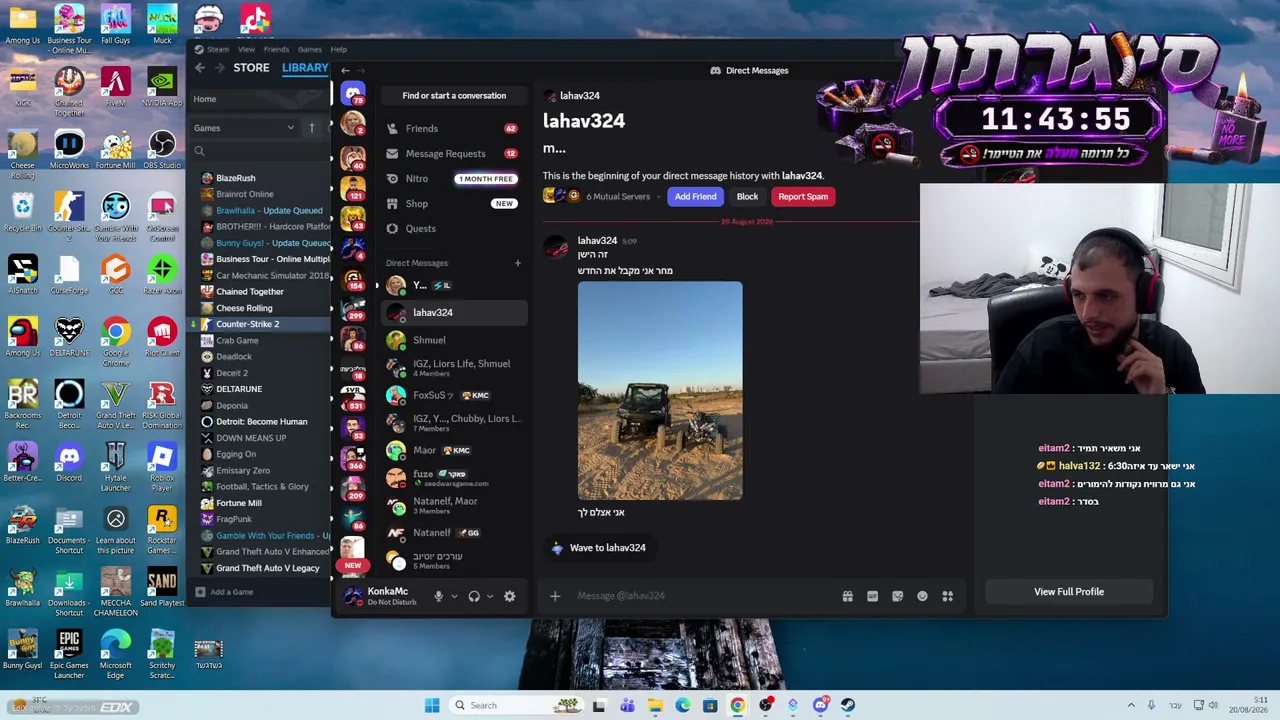The image size is (1280, 720).
Task: Open 6 Mutual Servers link
Action: pyautogui.click(x=618, y=197)
